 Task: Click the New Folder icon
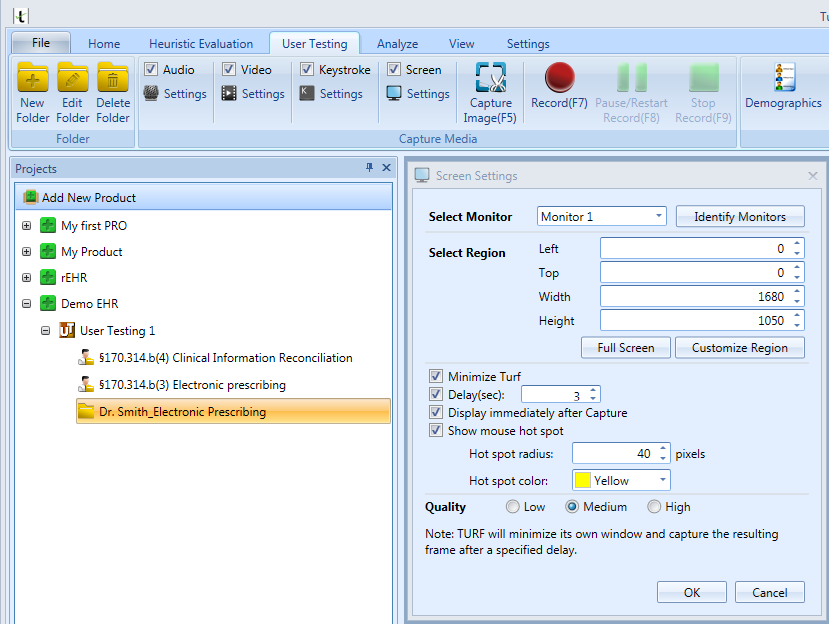coord(32,78)
